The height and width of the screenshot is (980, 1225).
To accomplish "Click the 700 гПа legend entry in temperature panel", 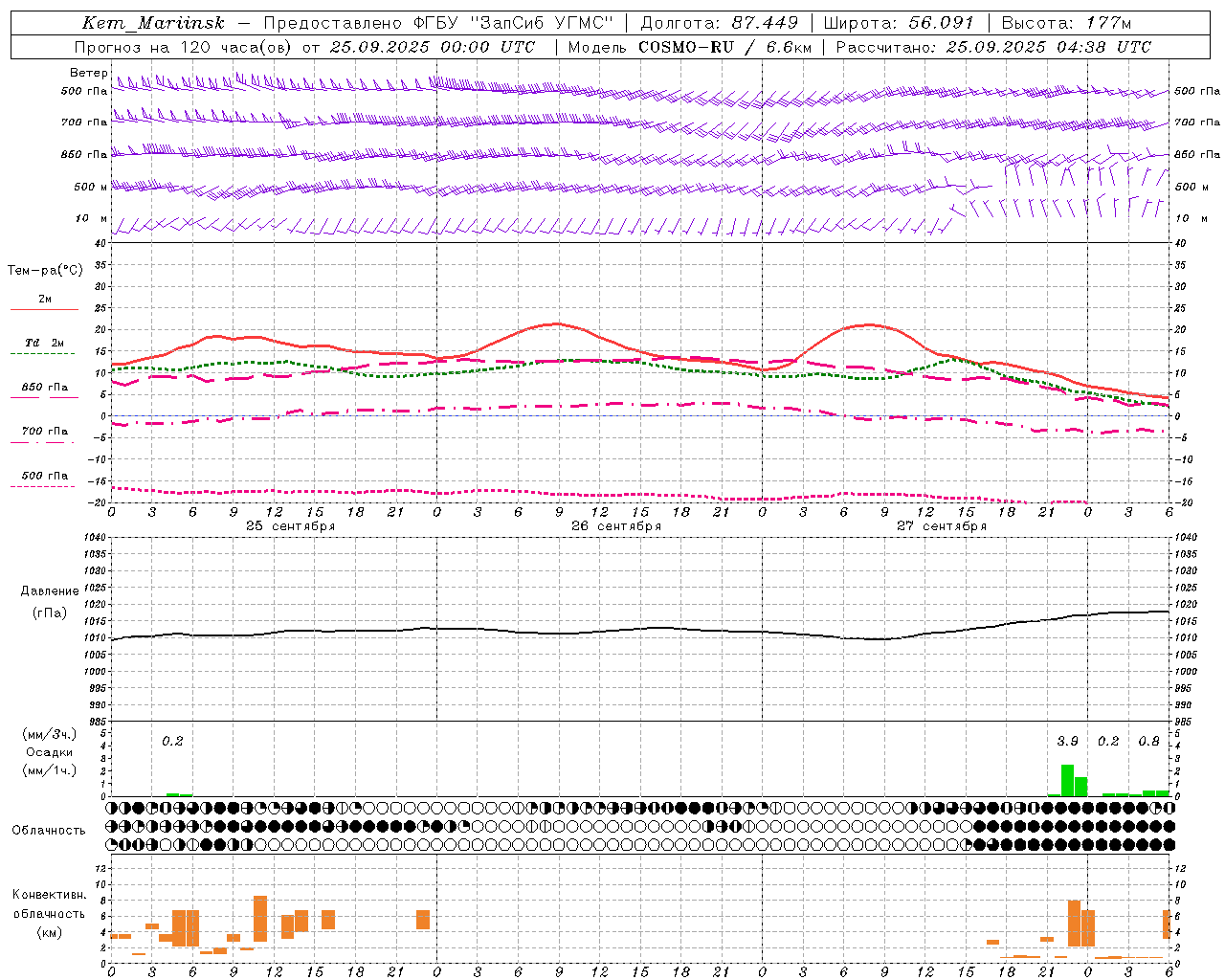I will click(x=44, y=432).
